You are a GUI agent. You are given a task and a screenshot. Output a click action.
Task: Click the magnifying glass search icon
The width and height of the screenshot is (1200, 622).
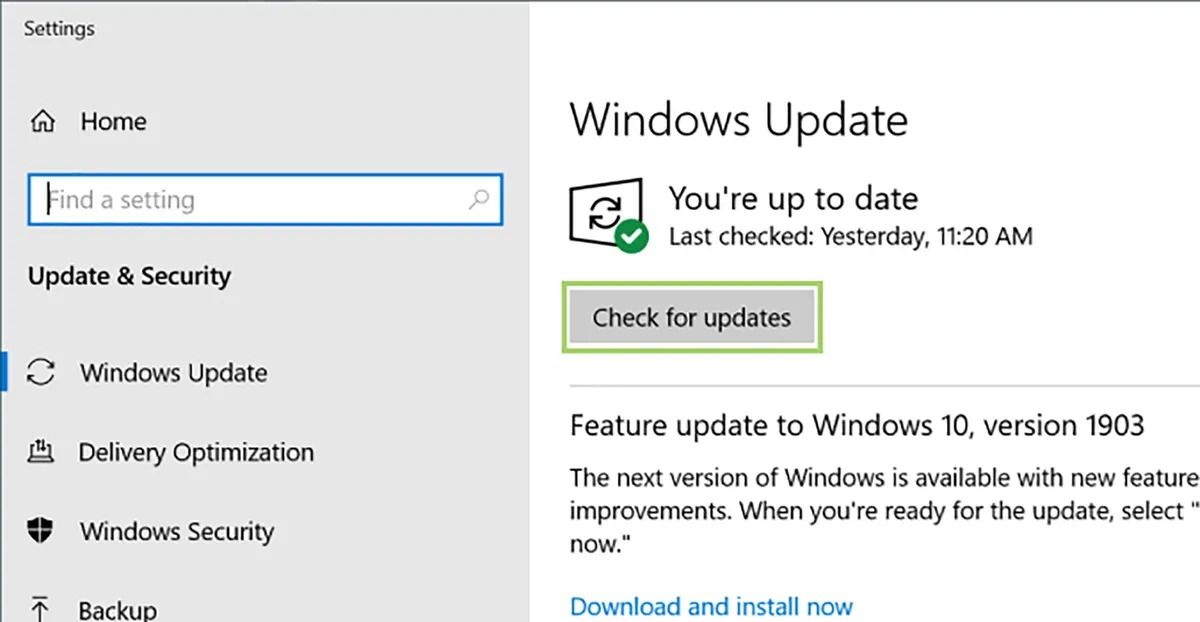[x=479, y=200]
